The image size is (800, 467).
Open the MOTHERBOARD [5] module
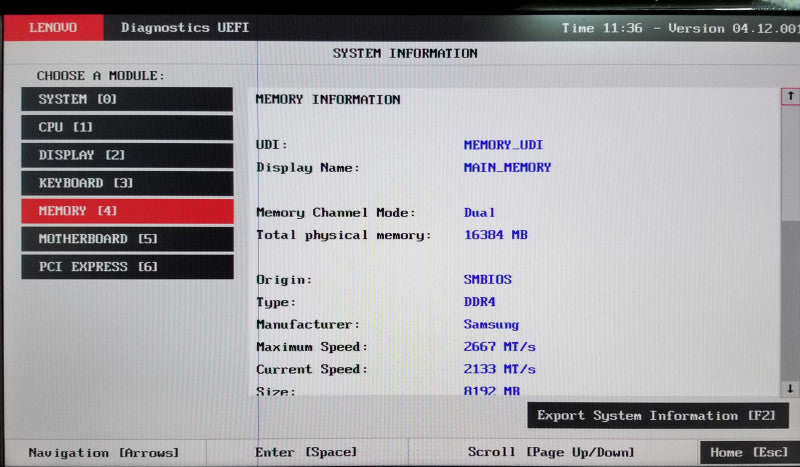click(x=127, y=239)
